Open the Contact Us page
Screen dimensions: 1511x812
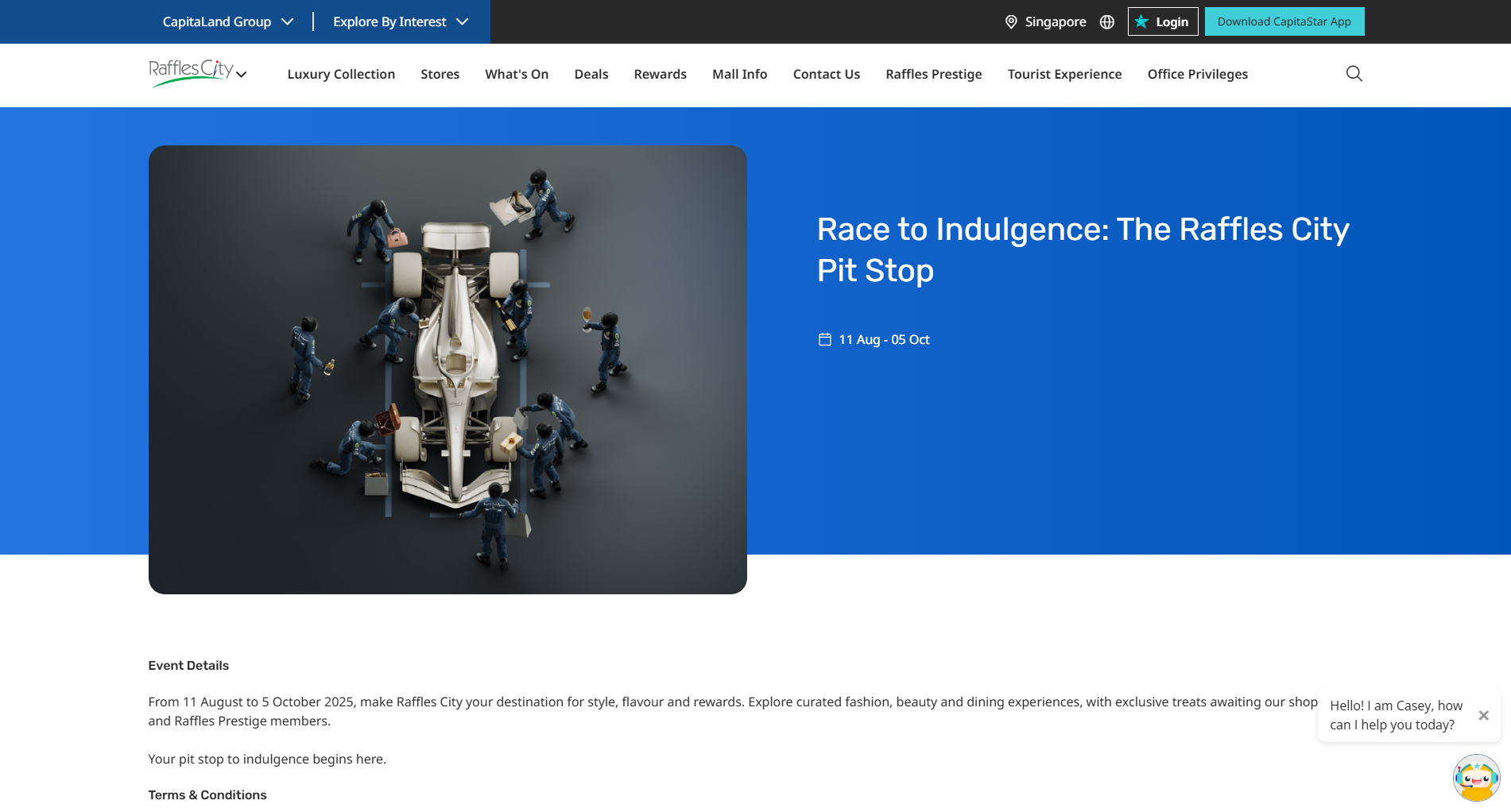click(826, 74)
